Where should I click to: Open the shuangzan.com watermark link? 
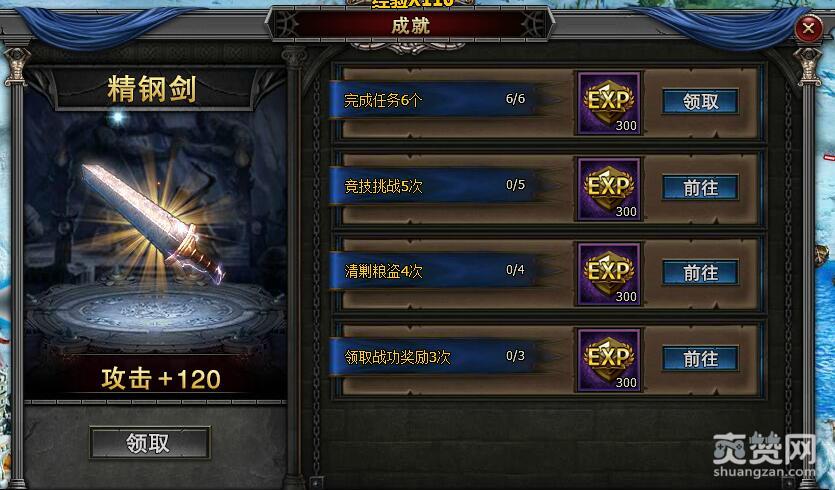[764, 472]
